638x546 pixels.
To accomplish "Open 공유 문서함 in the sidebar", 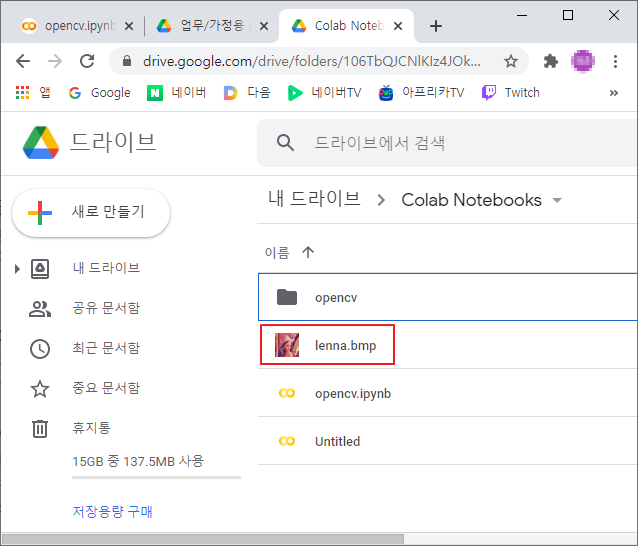I will click(x=106, y=308).
